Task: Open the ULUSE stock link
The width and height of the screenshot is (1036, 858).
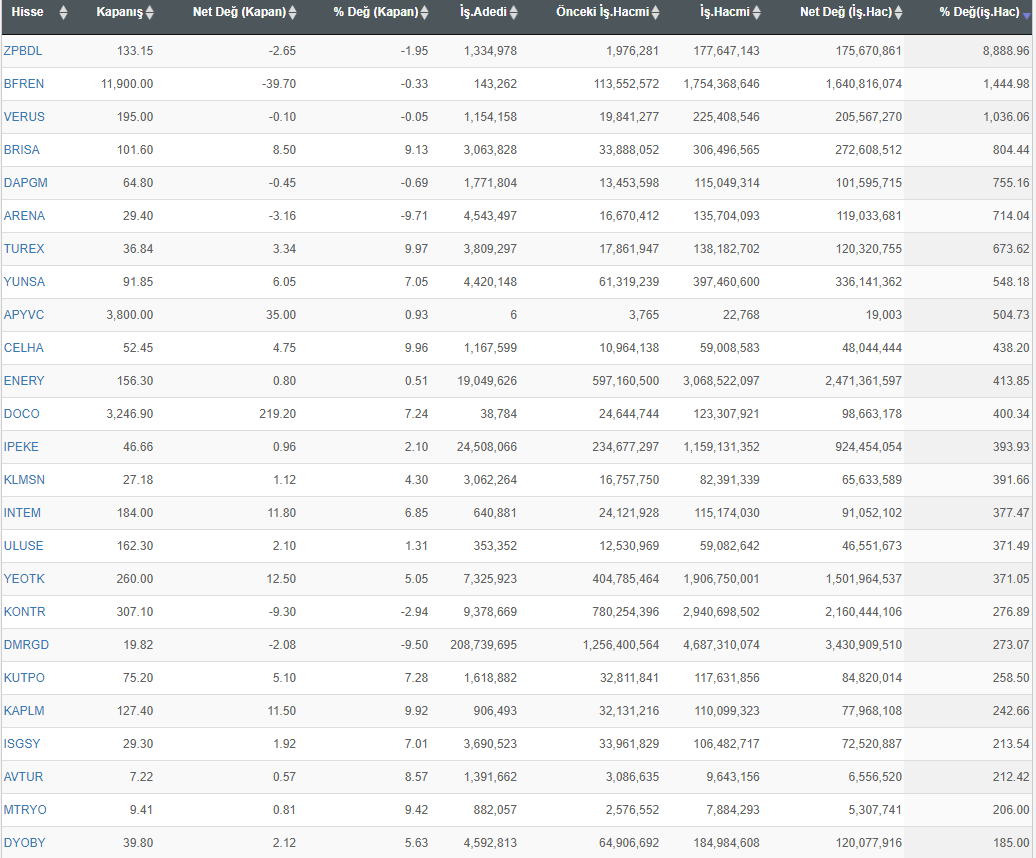Action: (x=23, y=546)
